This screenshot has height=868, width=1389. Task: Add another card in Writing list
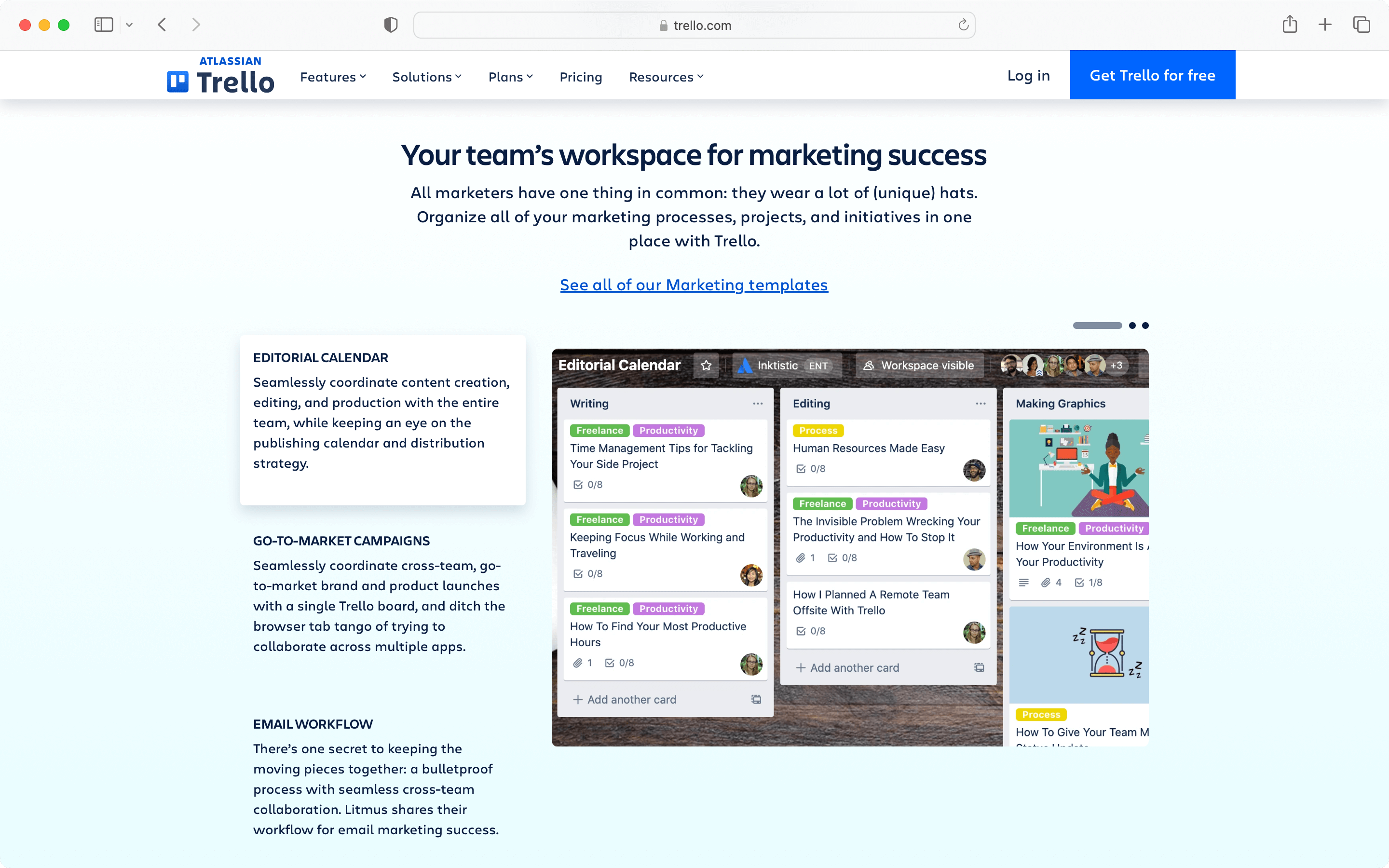tap(625, 699)
